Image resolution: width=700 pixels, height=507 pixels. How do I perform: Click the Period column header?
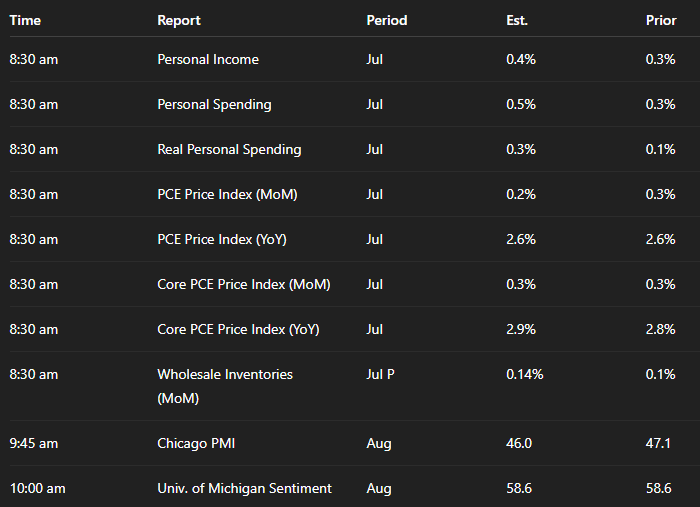(x=387, y=21)
